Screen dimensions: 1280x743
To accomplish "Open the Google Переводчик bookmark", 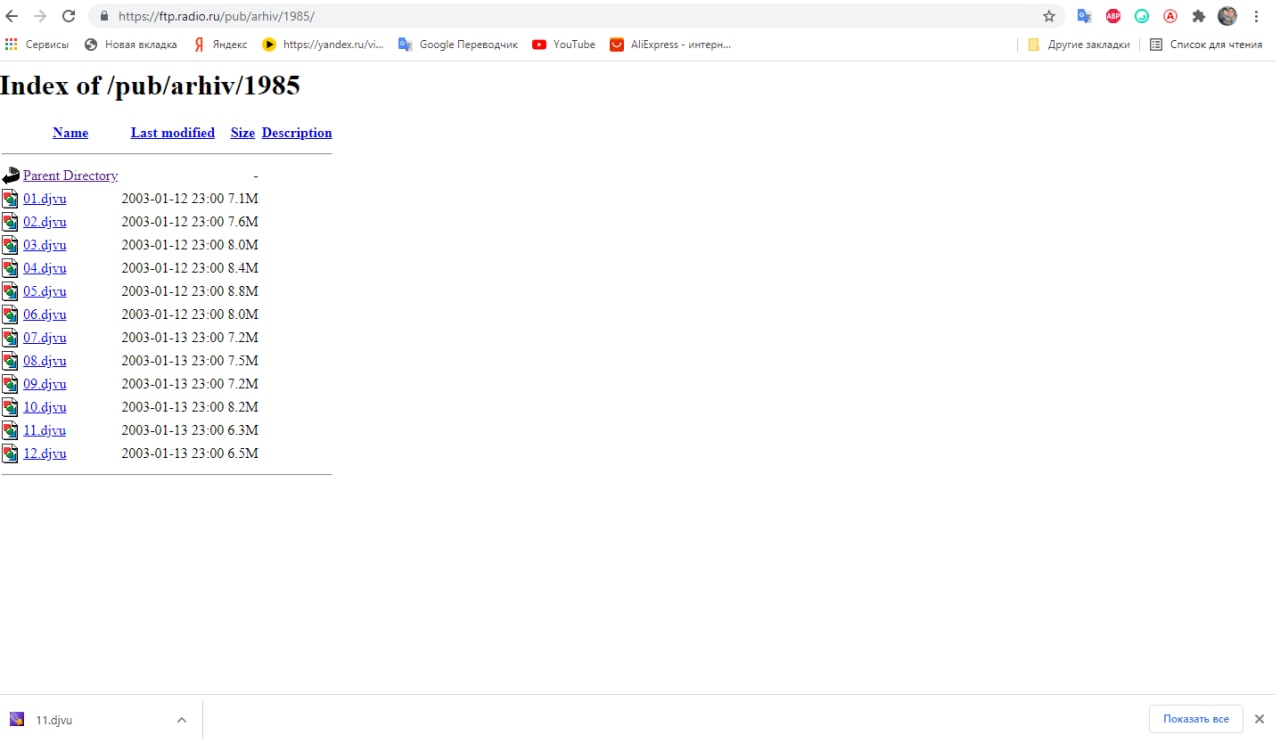I will [458, 44].
